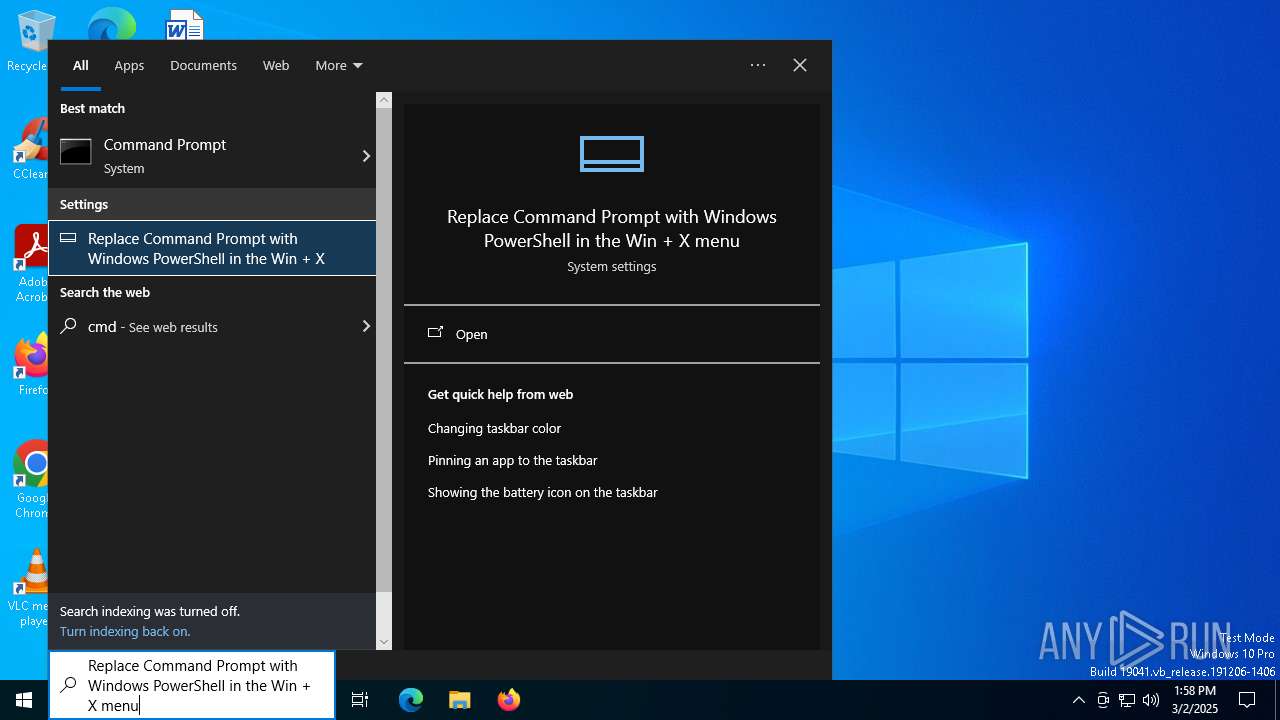
Task: Click inside the taskbar search box
Action: [192, 685]
